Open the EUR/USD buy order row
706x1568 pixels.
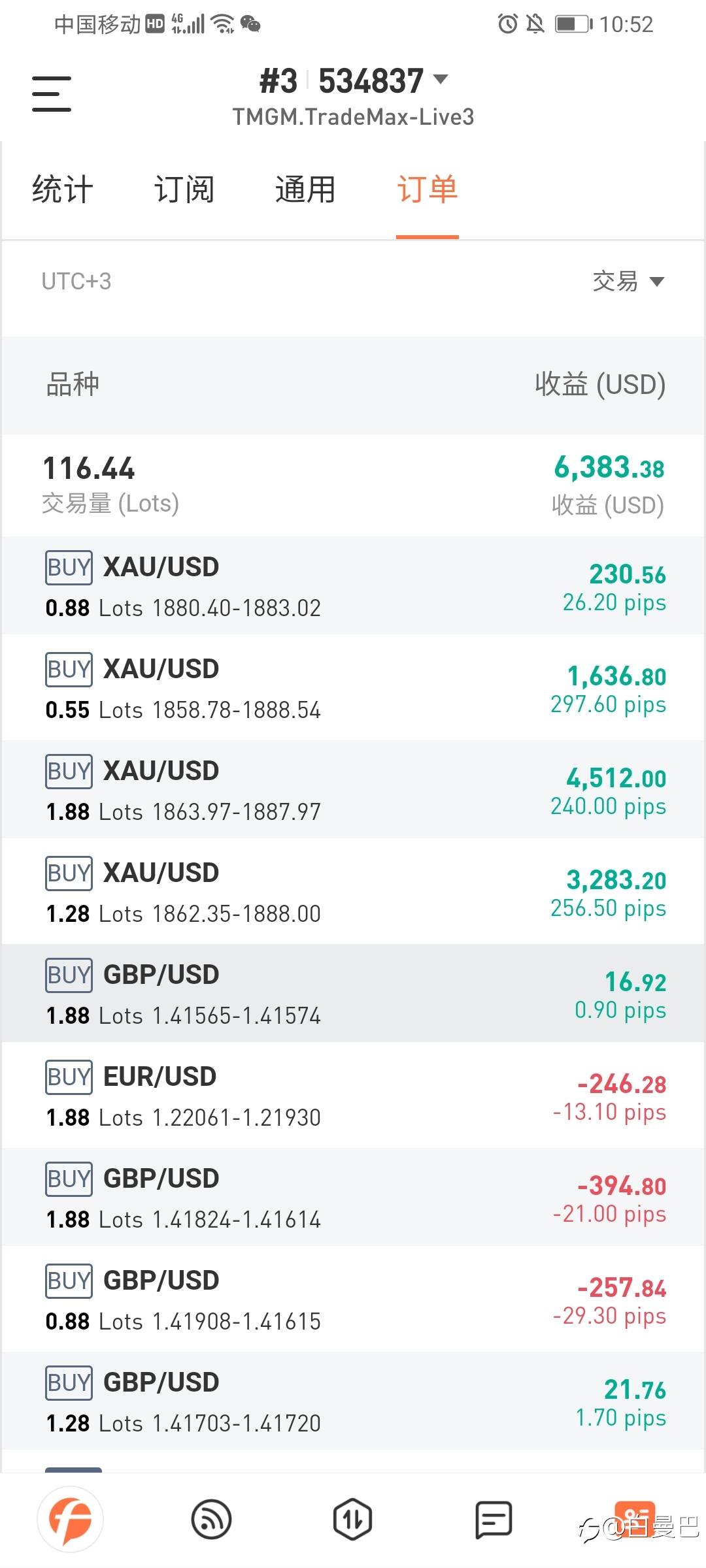point(353,1096)
